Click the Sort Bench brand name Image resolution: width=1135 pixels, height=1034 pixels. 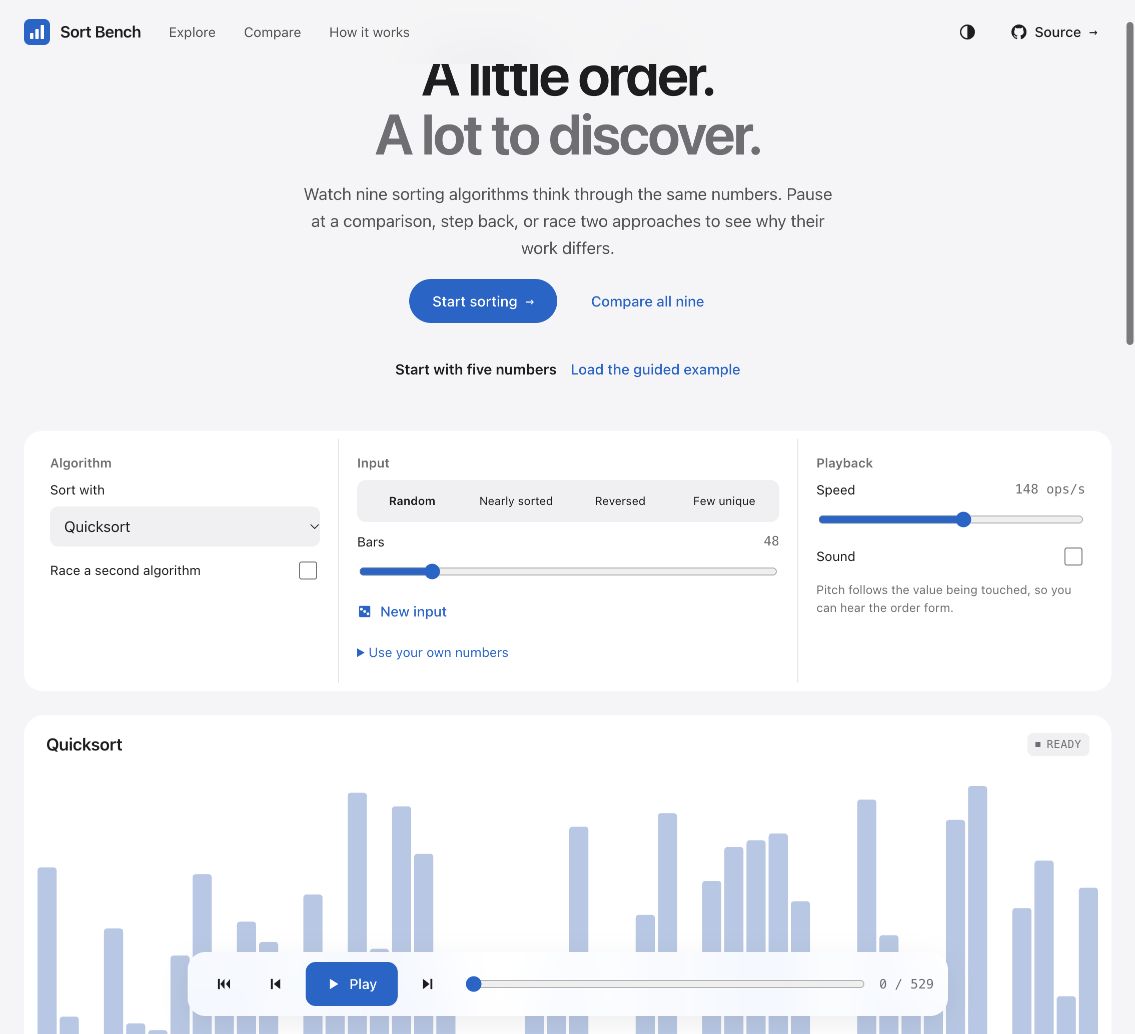(x=101, y=32)
